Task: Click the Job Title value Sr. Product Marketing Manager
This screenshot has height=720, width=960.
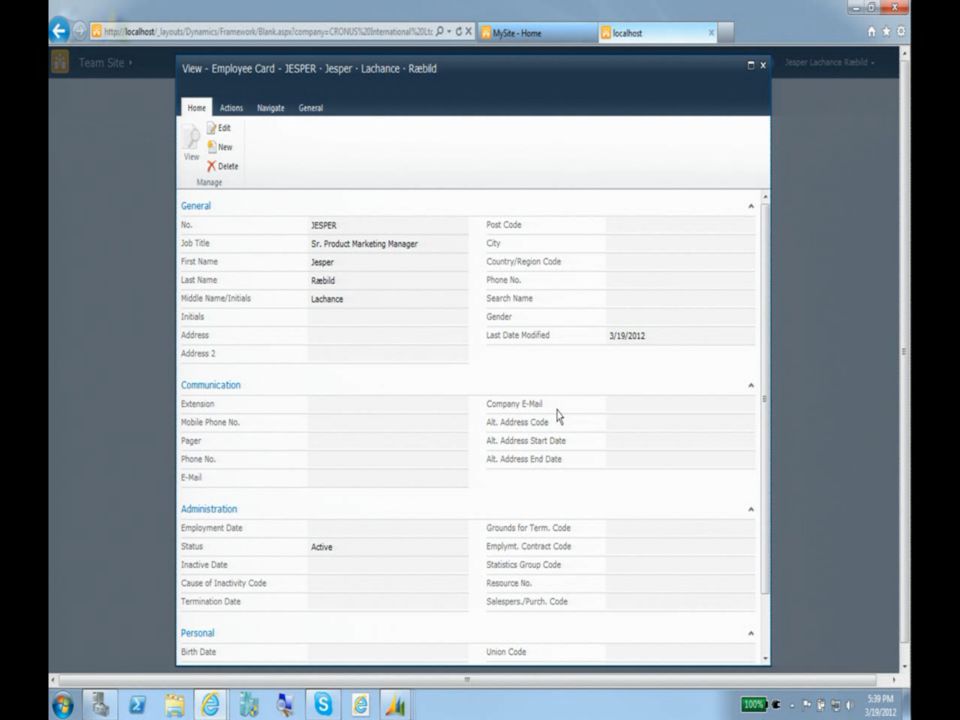Action: (x=364, y=244)
